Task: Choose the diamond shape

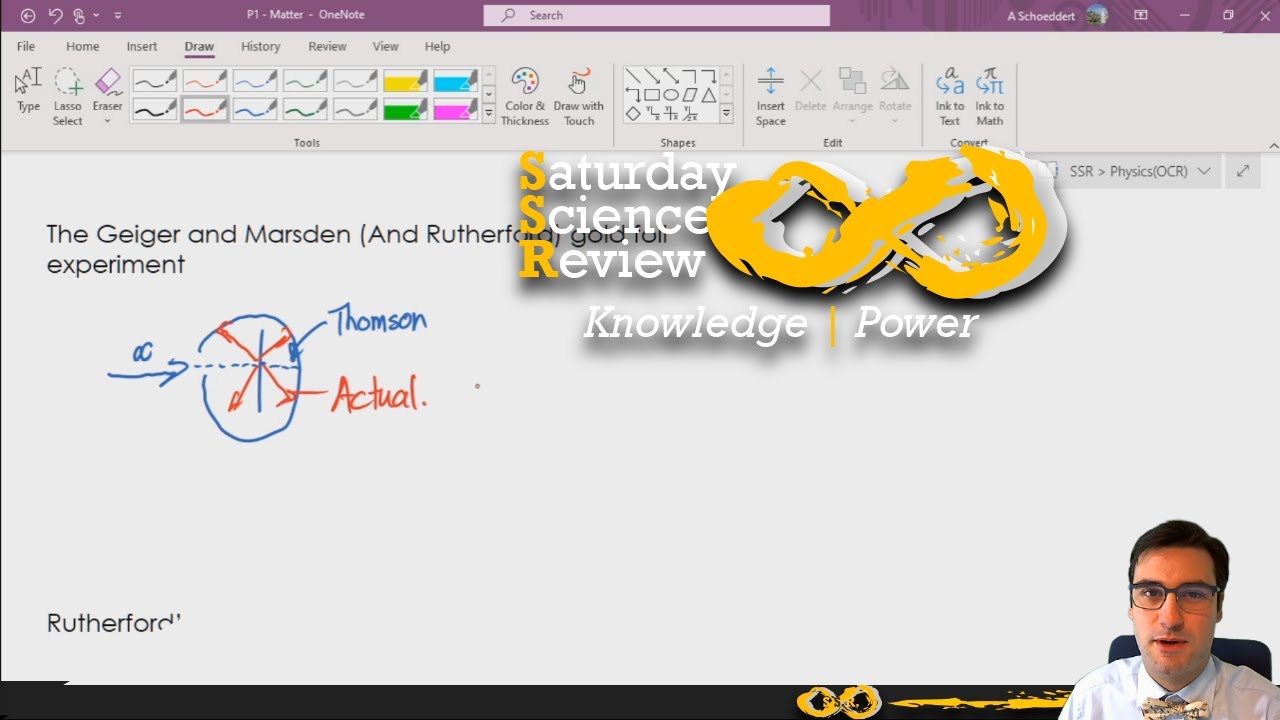Action: tap(633, 114)
